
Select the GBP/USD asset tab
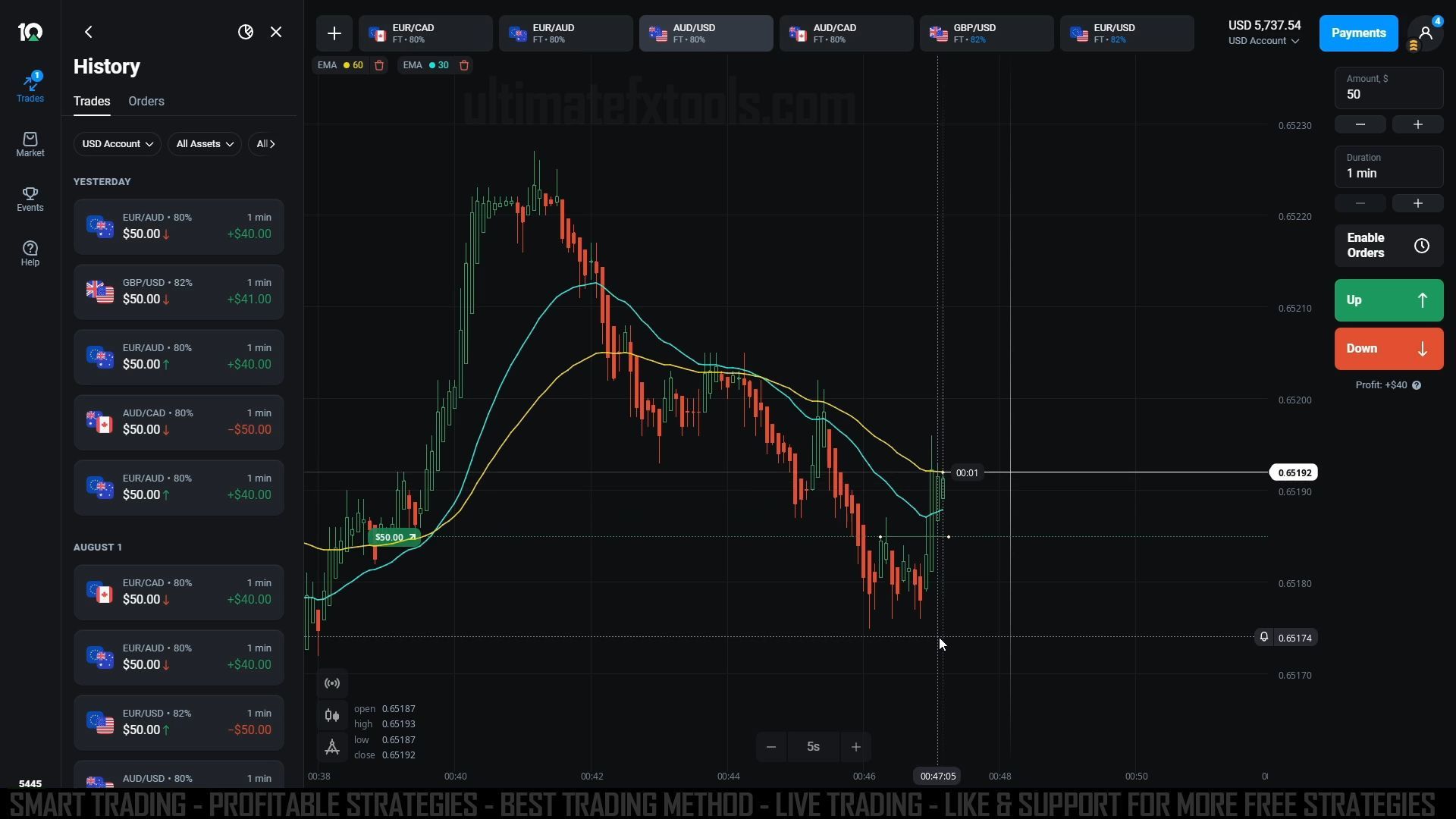click(x=987, y=33)
